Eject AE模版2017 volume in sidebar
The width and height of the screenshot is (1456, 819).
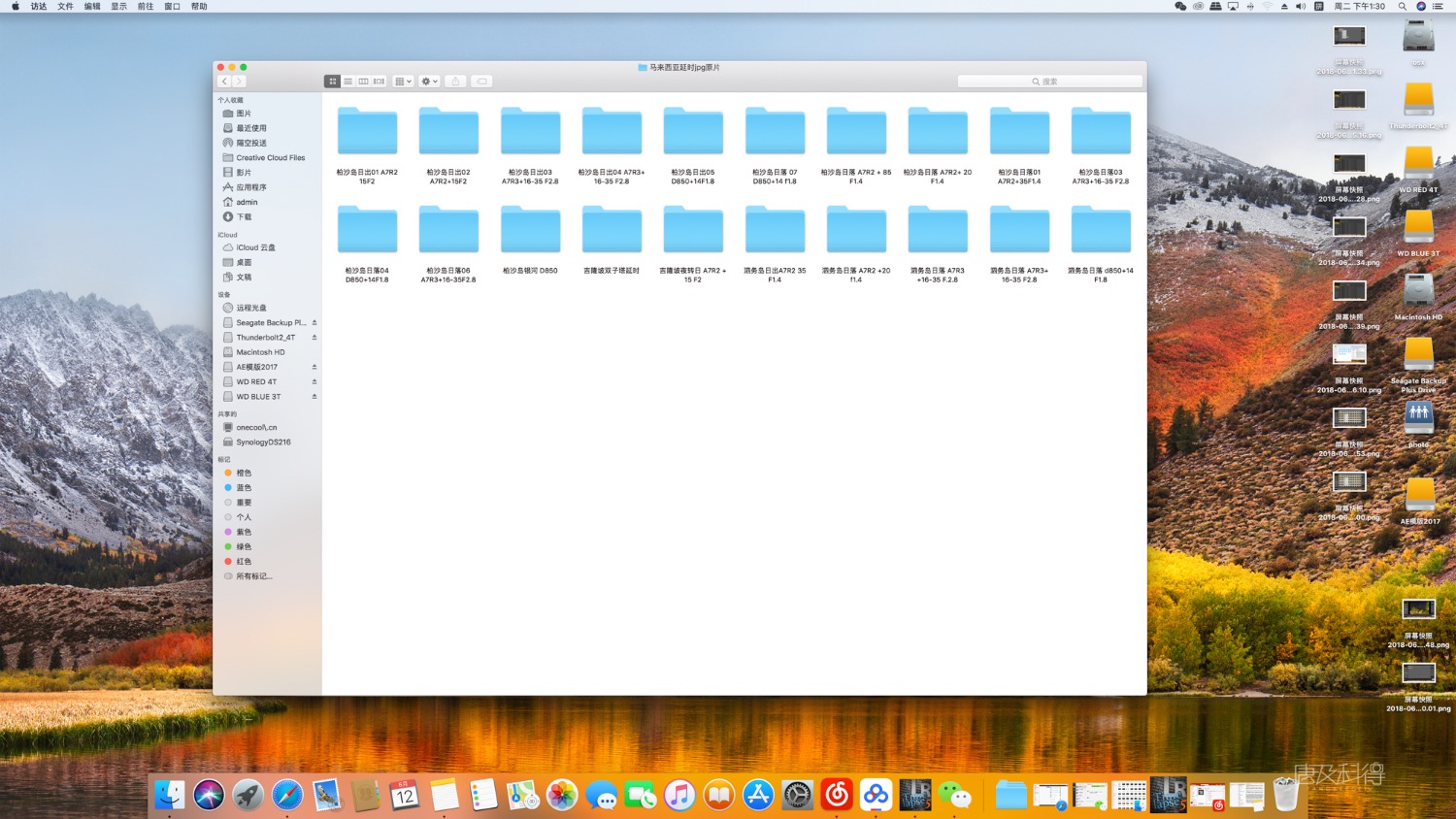[x=314, y=367]
